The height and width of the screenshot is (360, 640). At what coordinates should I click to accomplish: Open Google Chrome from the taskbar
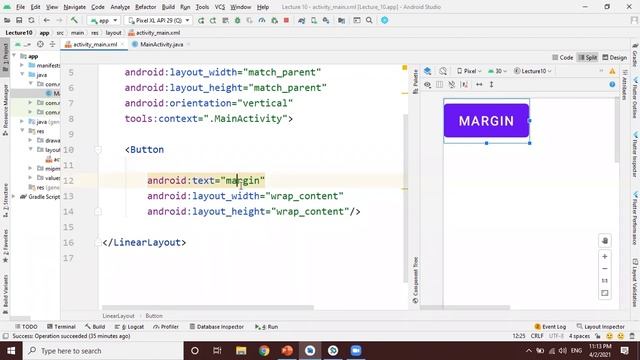tap(264, 351)
